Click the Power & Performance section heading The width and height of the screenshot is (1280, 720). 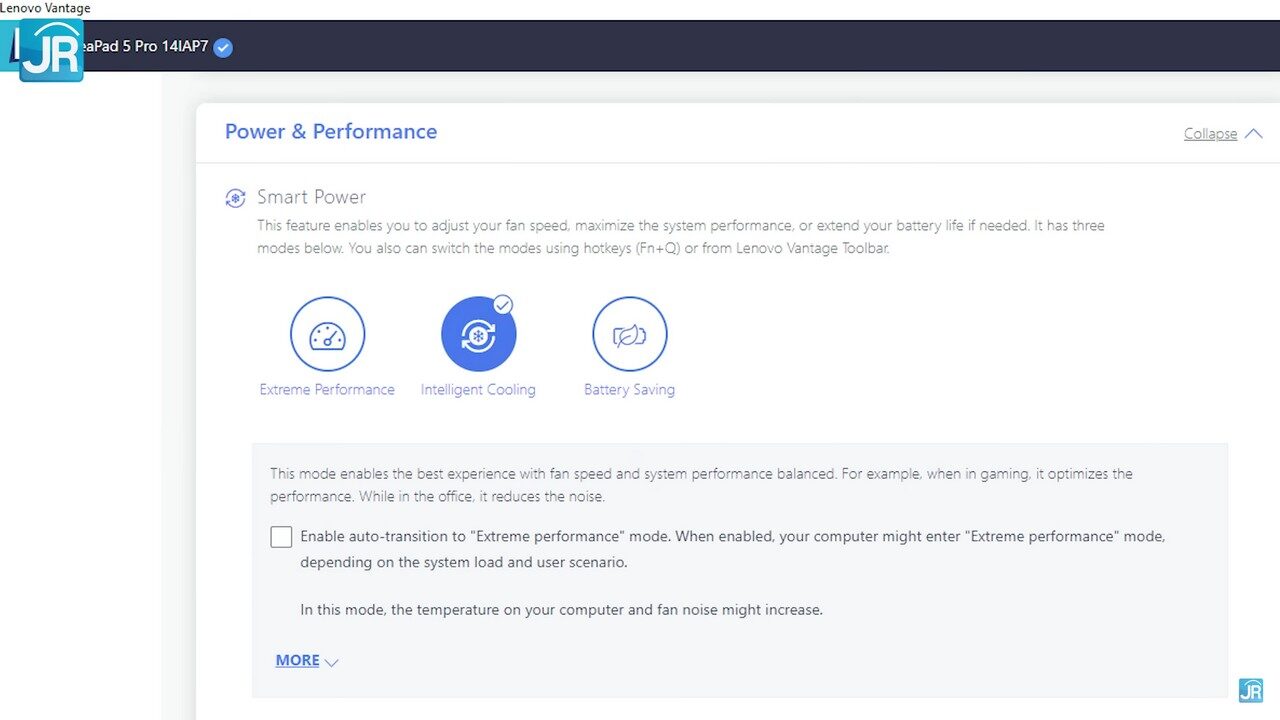[331, 132]
